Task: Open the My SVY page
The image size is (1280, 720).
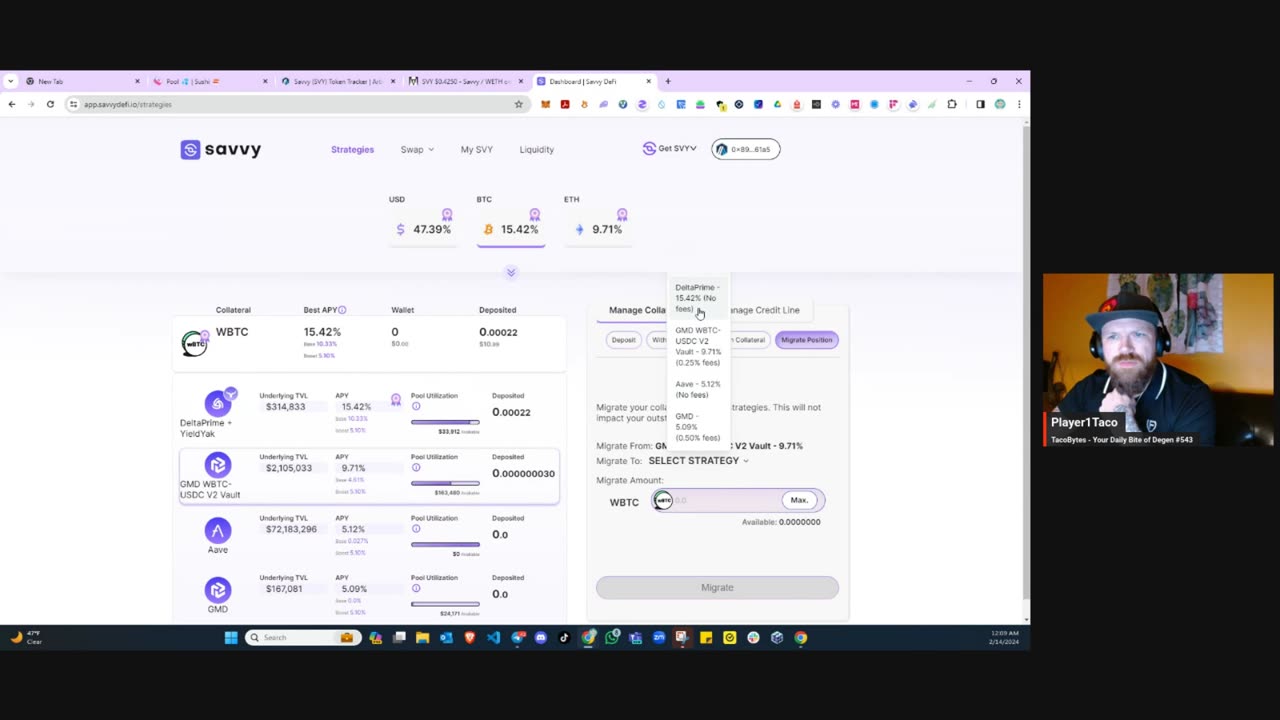Action: click(x=476, y=149)
